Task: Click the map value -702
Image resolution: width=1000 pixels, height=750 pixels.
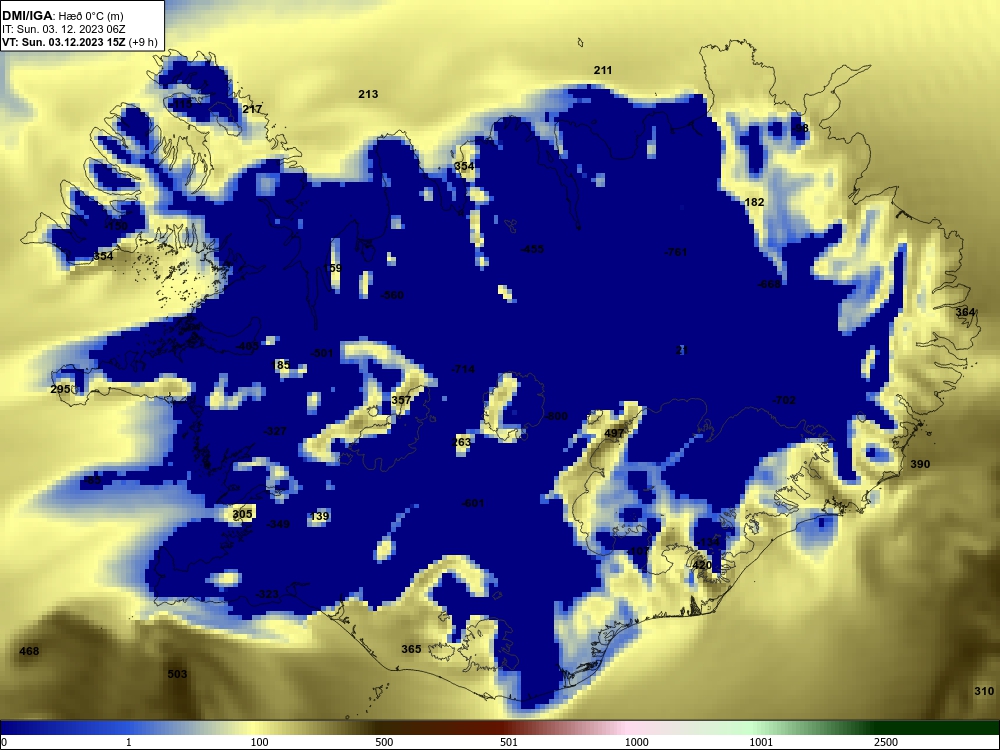Action: coord(784,400)
